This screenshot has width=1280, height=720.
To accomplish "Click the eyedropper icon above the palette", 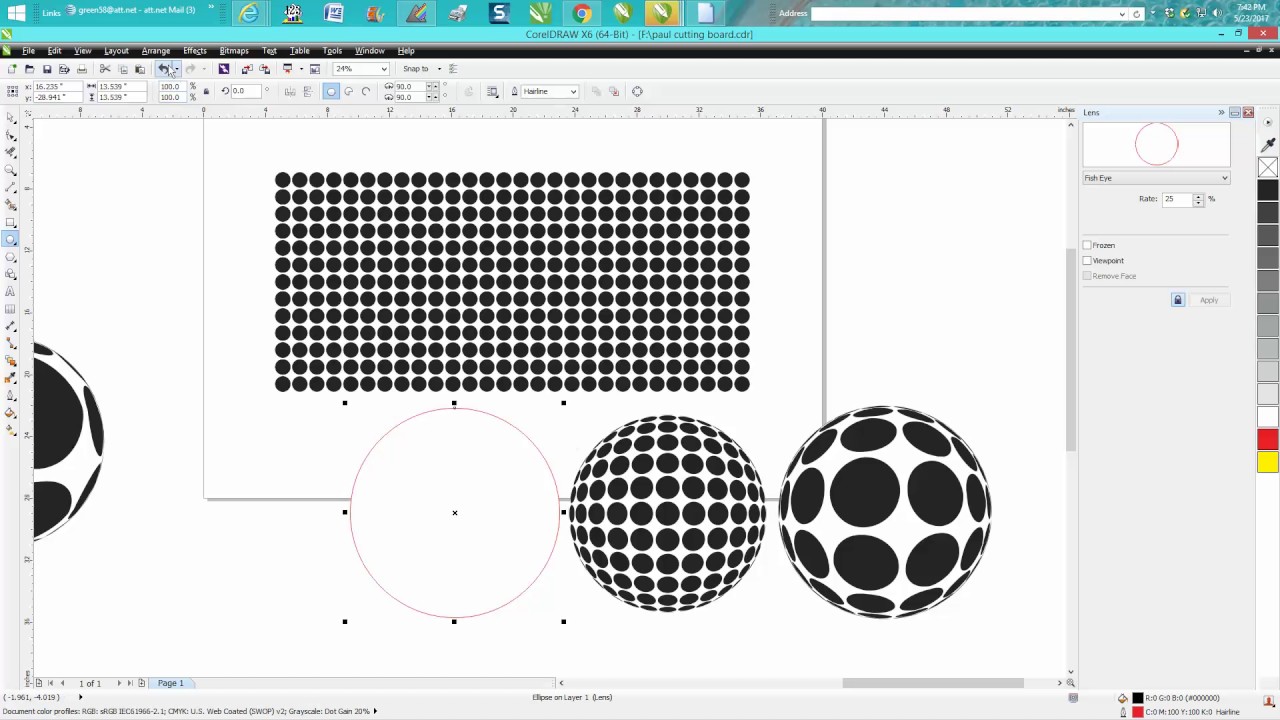I will [x=1268, y=146].
